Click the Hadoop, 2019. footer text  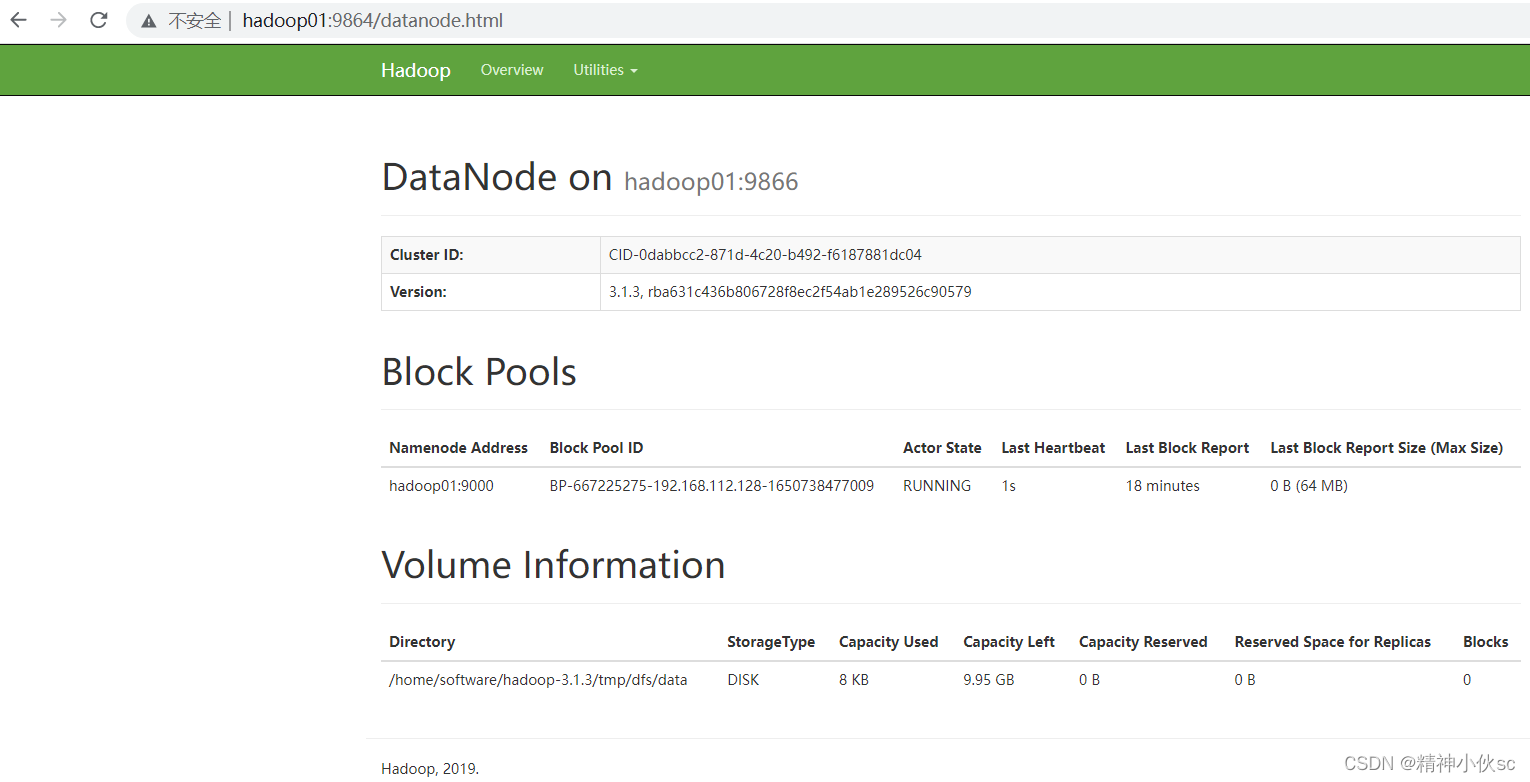click(430, 769)
